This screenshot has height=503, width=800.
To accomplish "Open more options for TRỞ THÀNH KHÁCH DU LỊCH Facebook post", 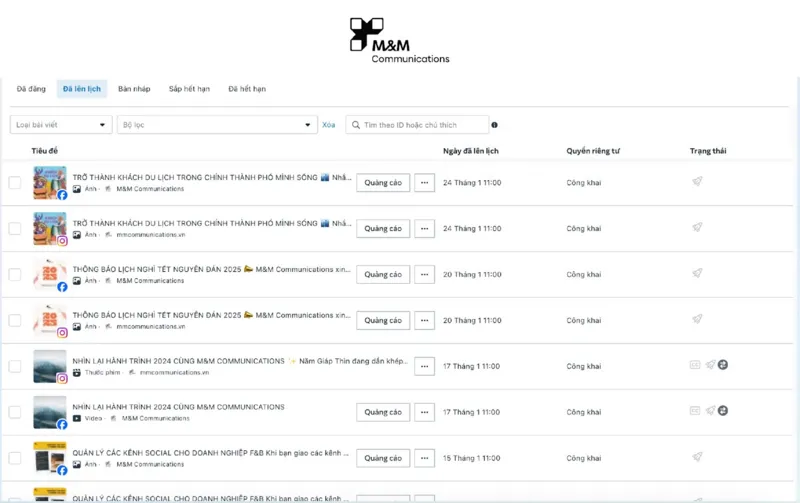I will point(424,183).
